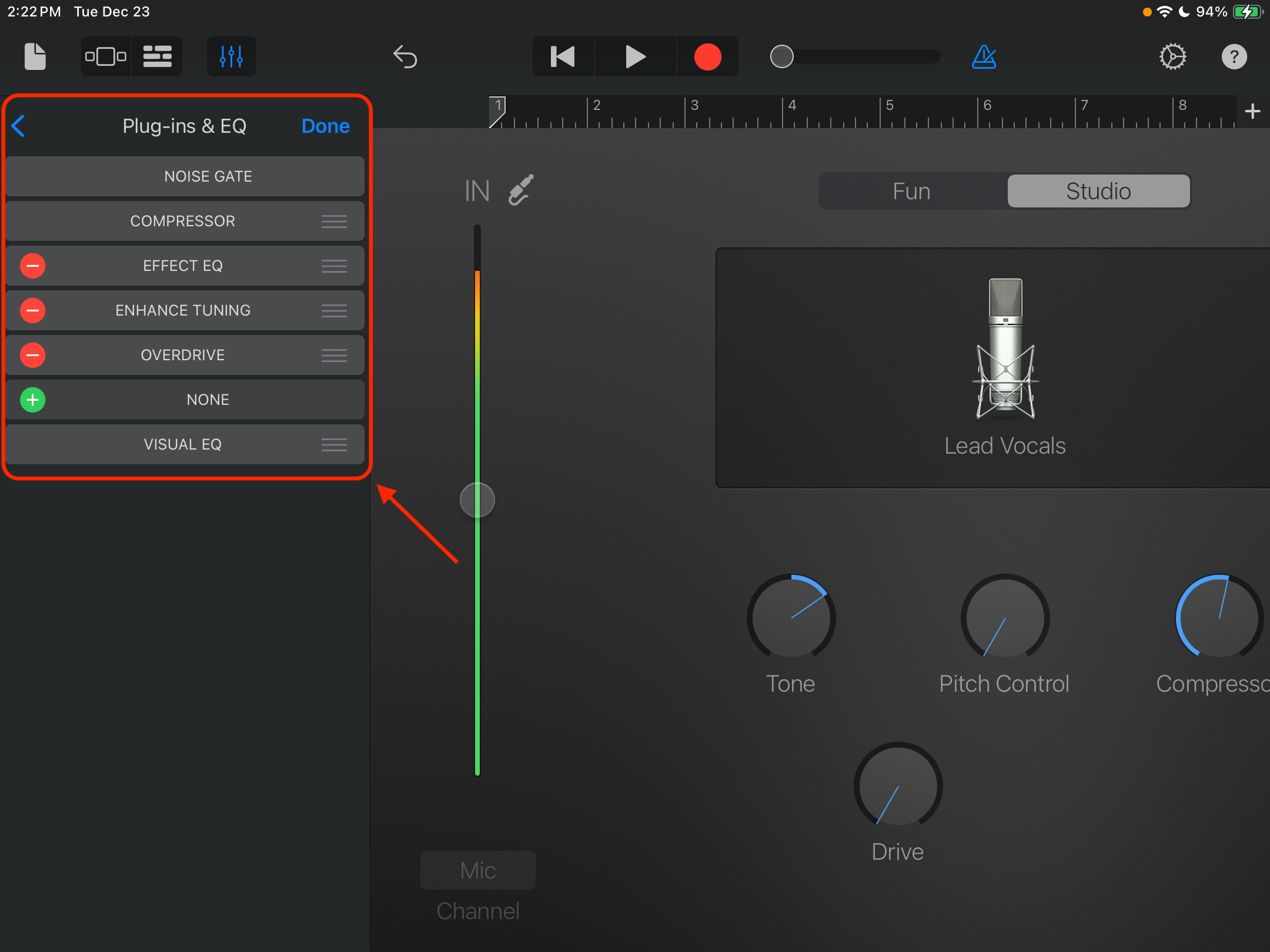The width and height of the screenshot is (1270, 952).
Task: Go back from Plug-ins & EQ
Action: [x=19, y=126]
